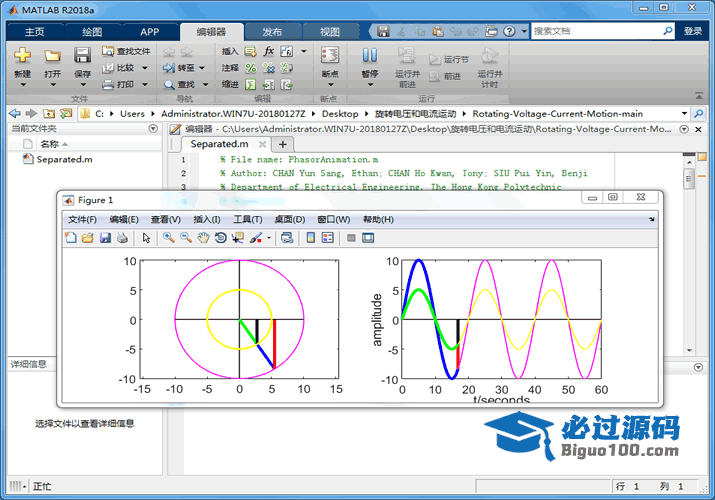Open the address path history dropdown
This screenshot has height=500, width=715.
click(684, 113)
